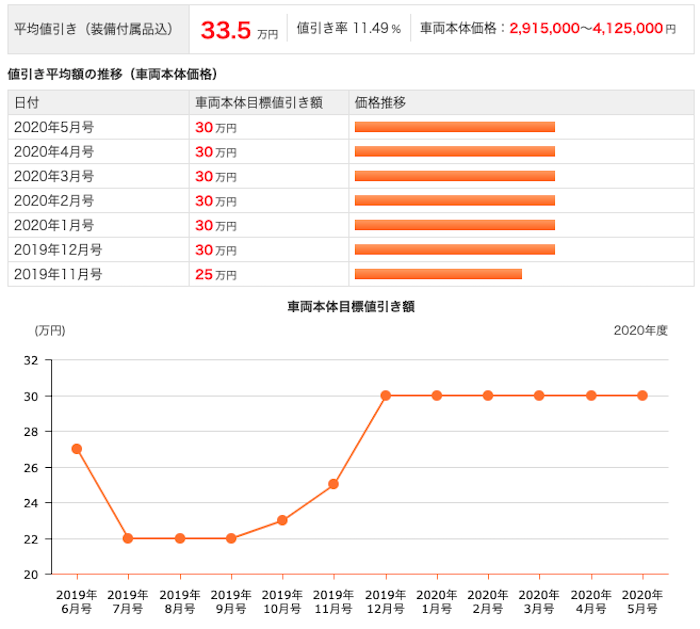Screen dimensions: 700x629
Task: Select the 2019年11月号 chart point at 25
Action: 333,484
